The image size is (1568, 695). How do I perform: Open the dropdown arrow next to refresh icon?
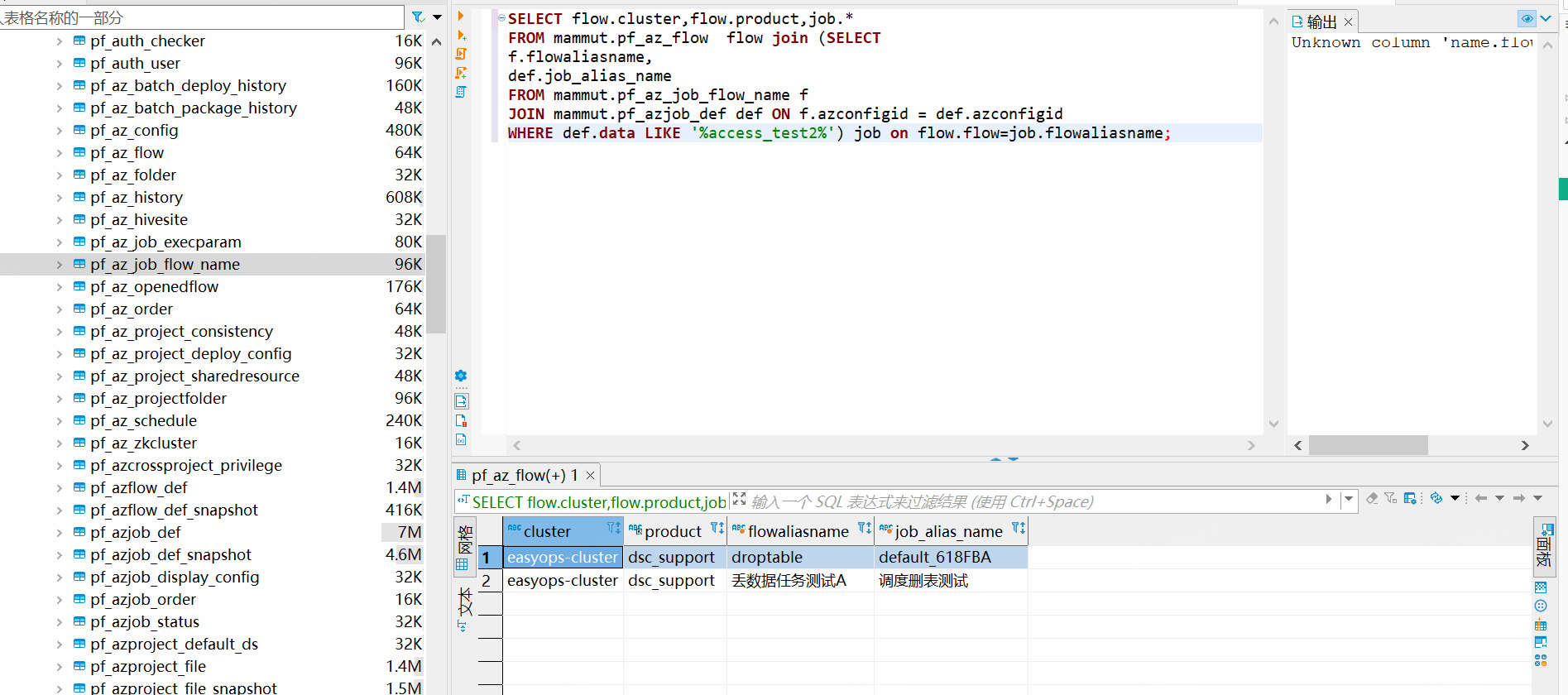[1455, 498]
